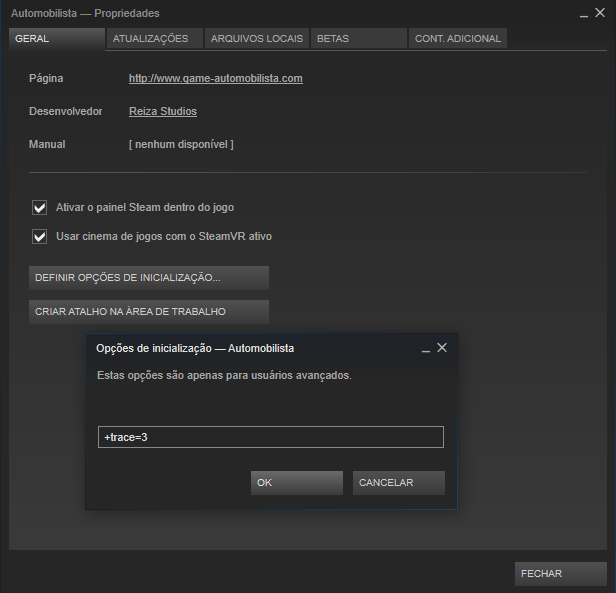Close the launch options dialog
The height and width of the screenshot is (593, 616).
click(x=442, y=348)
